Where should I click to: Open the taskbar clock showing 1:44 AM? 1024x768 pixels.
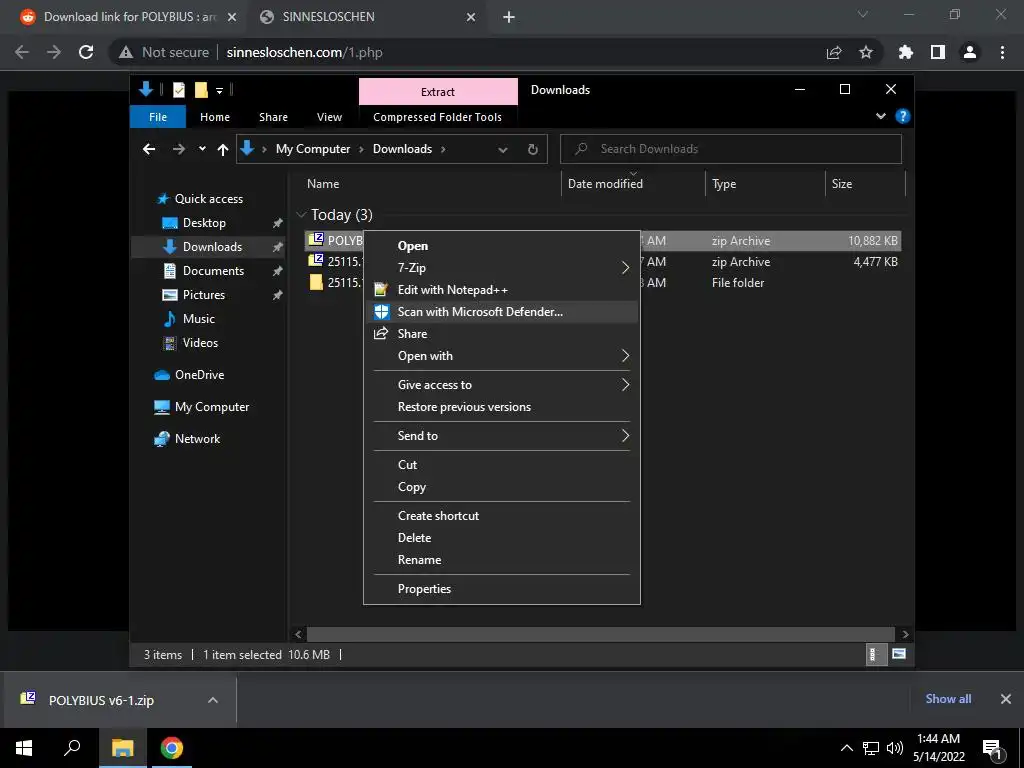[938, 748]
